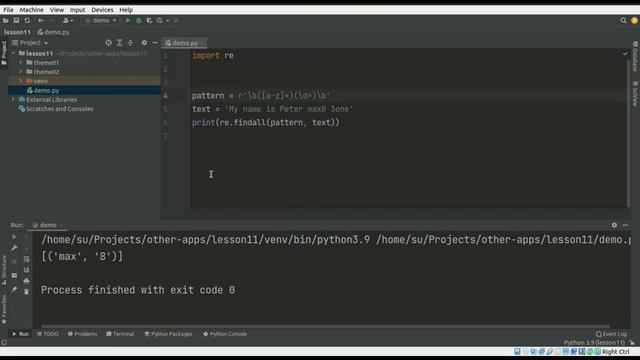Open the Help menu
The width and height of the screenshot is (640, 360).
tap(126, 10)
